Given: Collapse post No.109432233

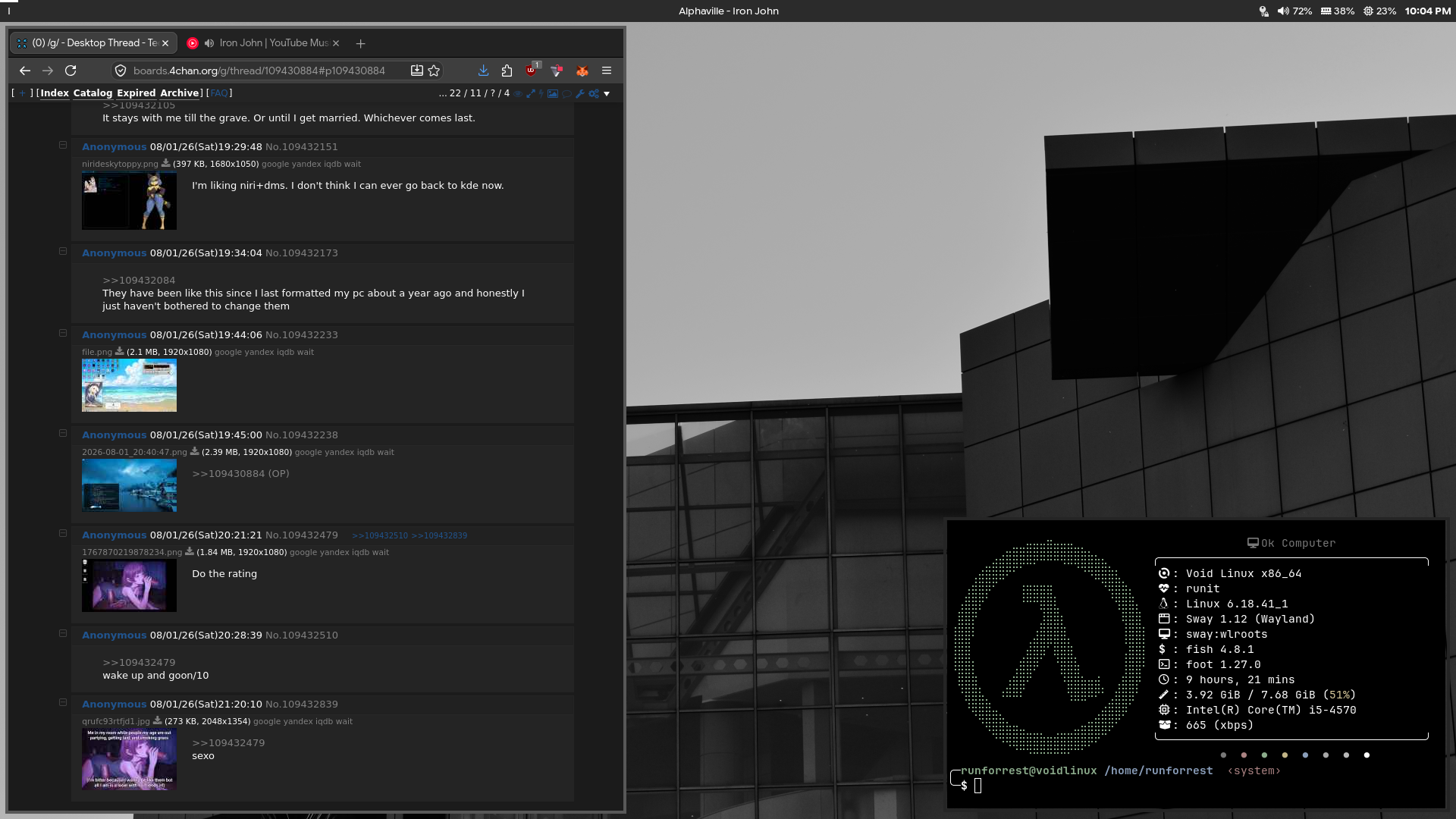Looking at the screenshot, I should click(x=63, y=334).
